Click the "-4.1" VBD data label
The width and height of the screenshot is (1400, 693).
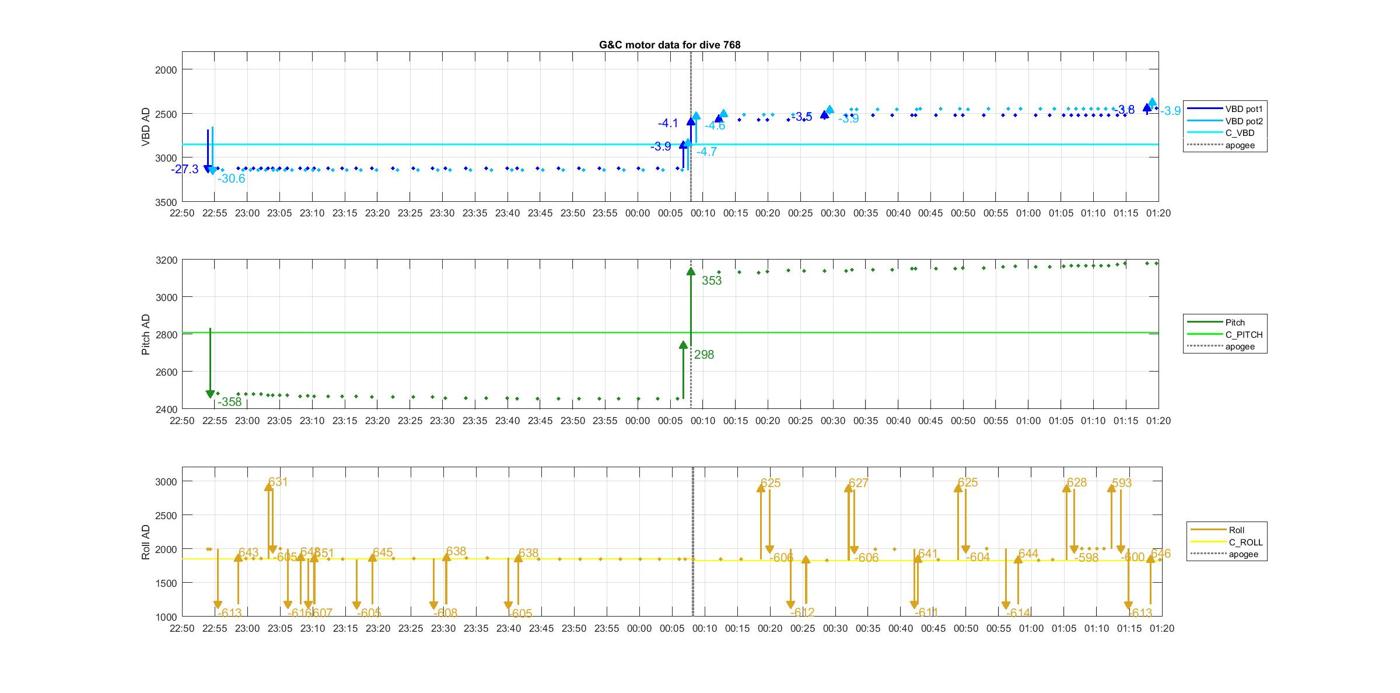coord(668,123)
